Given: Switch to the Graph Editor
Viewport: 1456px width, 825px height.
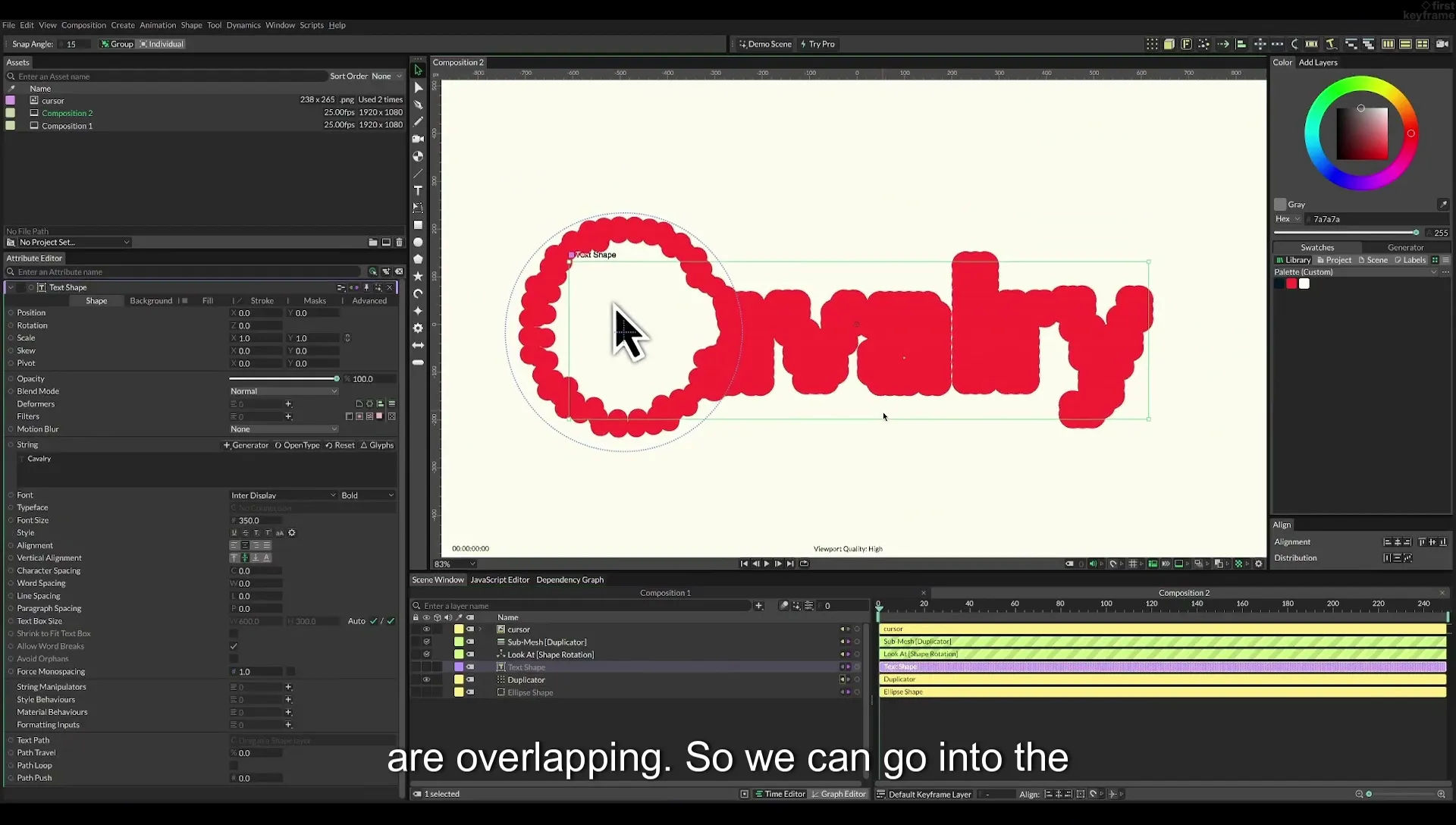Looking at the screenshot, I should (839, 794).
